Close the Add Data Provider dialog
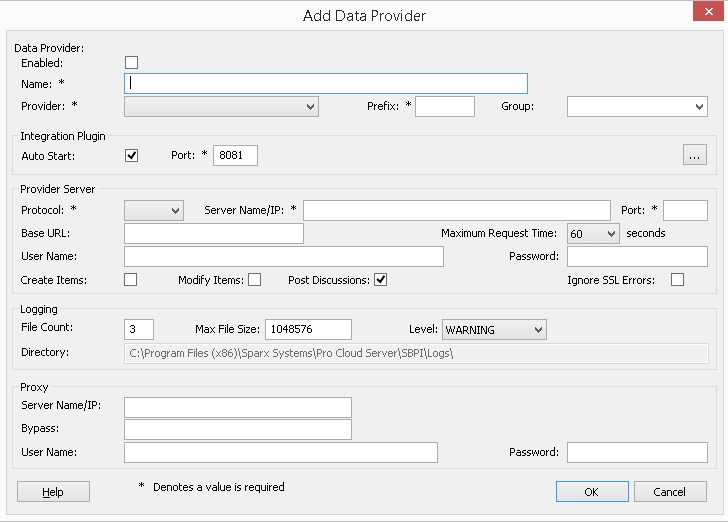This screenshot has width=728, height=522. point(704,15)
